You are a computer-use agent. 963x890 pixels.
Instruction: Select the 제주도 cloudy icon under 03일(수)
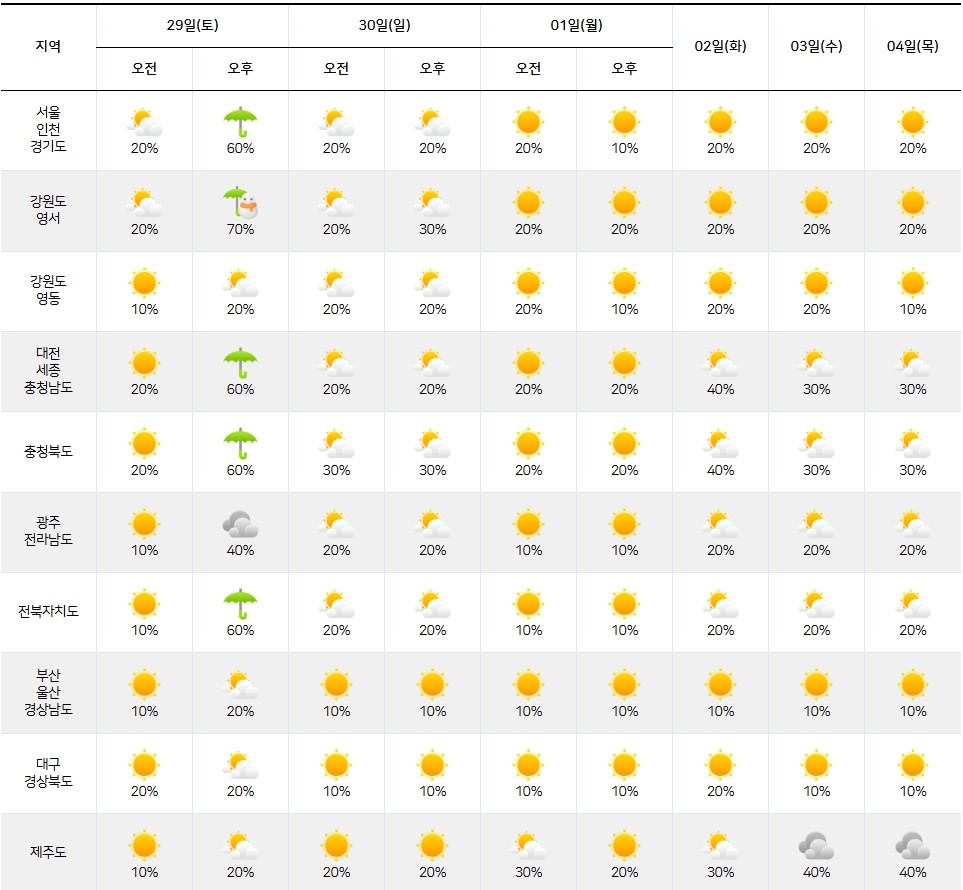click(816, 846)
